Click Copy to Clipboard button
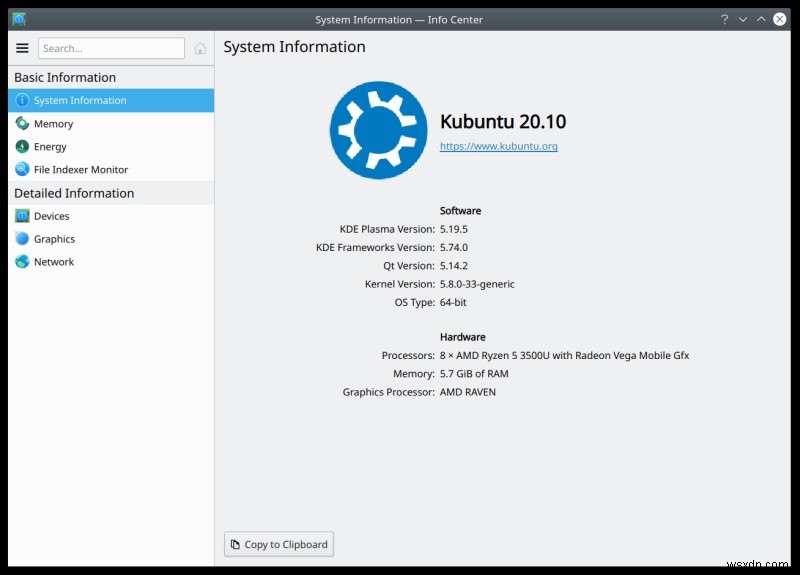The width and height of the screenshot is (800, 575). [279, 544]
